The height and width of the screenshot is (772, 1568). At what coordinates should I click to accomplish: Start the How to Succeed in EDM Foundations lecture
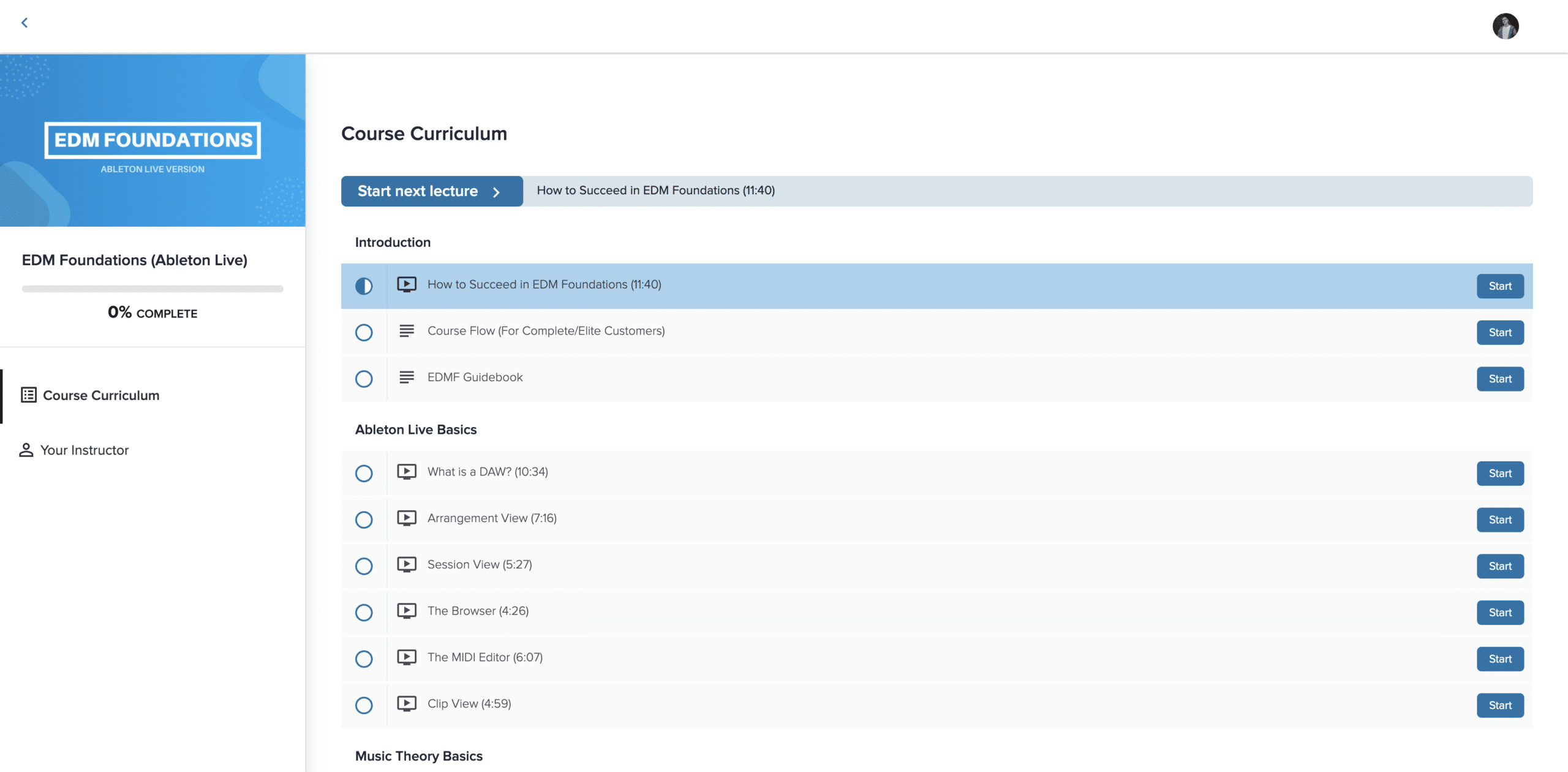(1500, 286)
